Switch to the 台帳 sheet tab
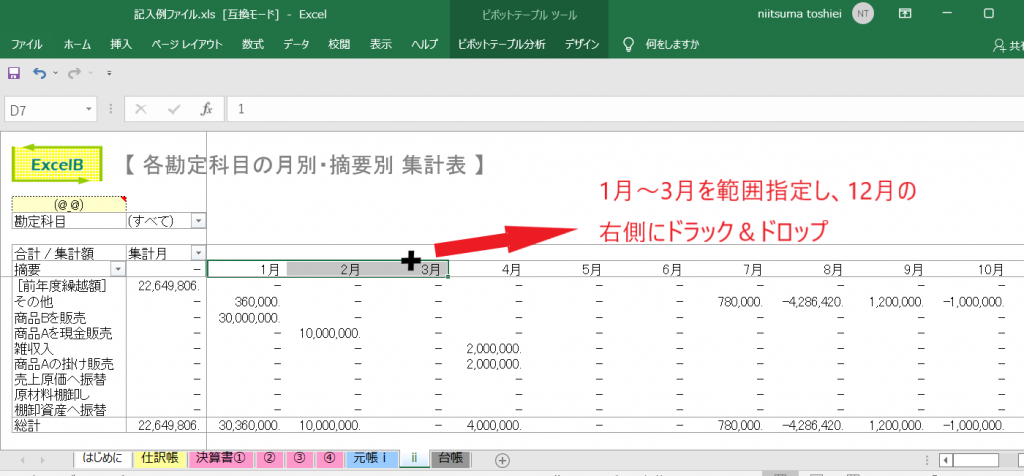The height and width of the screenshot is (476, 1024). 451,458
